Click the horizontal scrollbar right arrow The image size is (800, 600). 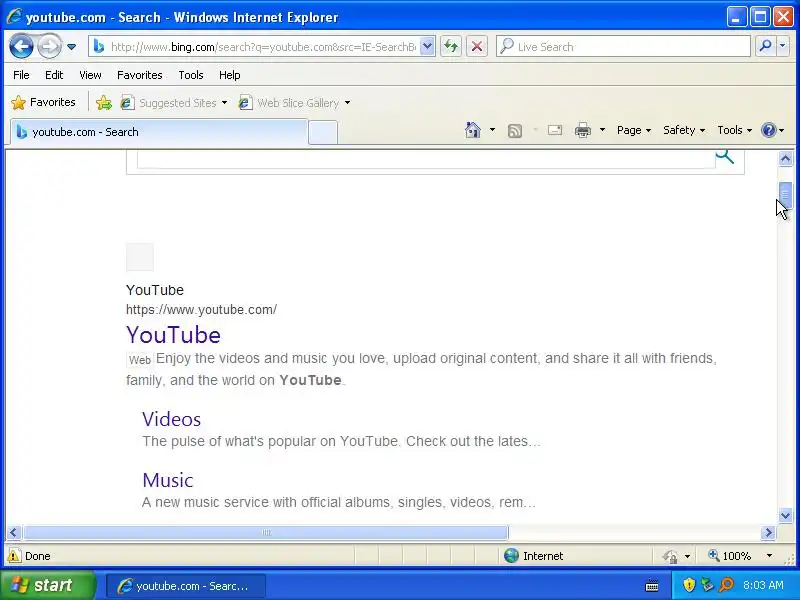768,533
